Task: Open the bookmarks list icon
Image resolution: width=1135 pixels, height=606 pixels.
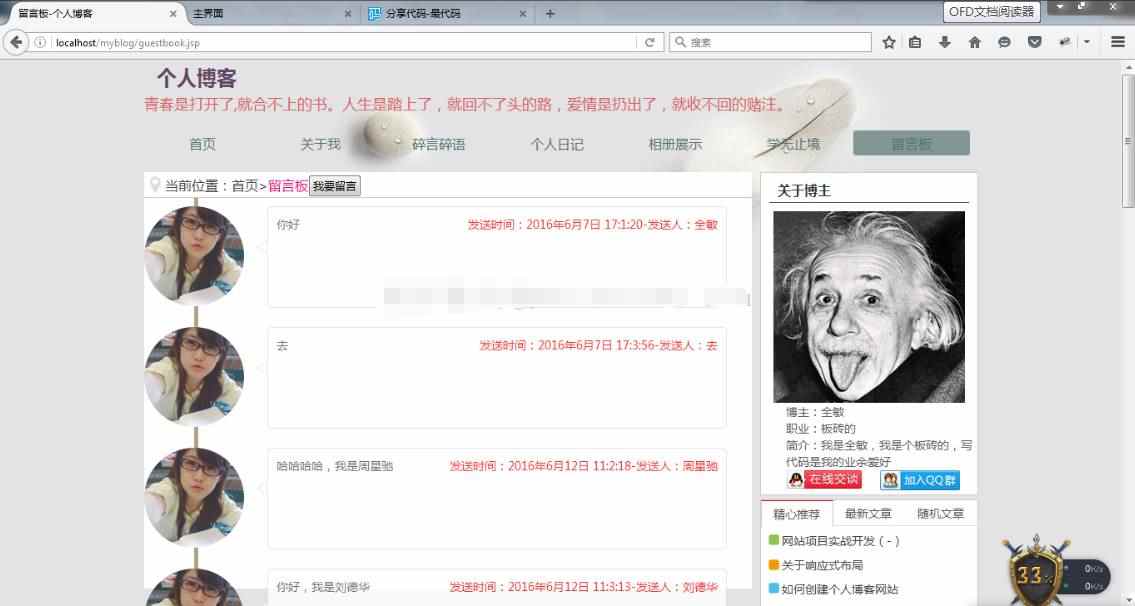Action: (915, 43)
